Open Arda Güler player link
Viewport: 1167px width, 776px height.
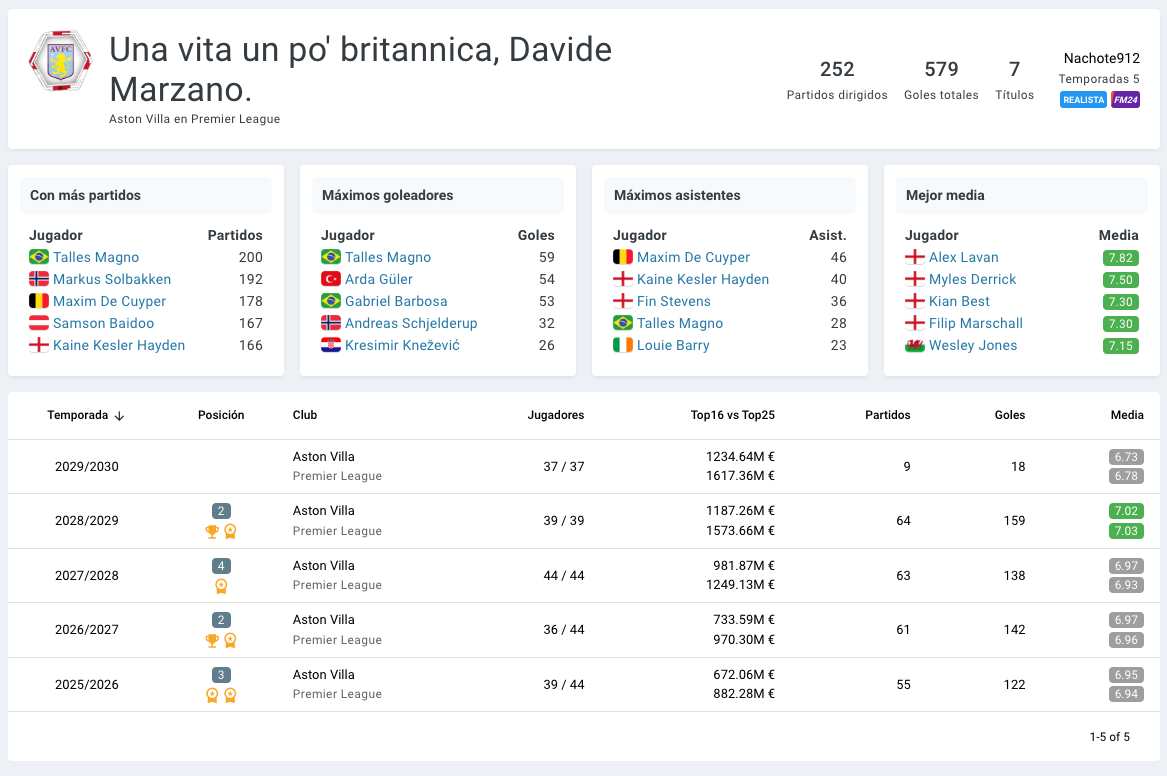[x=379, y=279]
